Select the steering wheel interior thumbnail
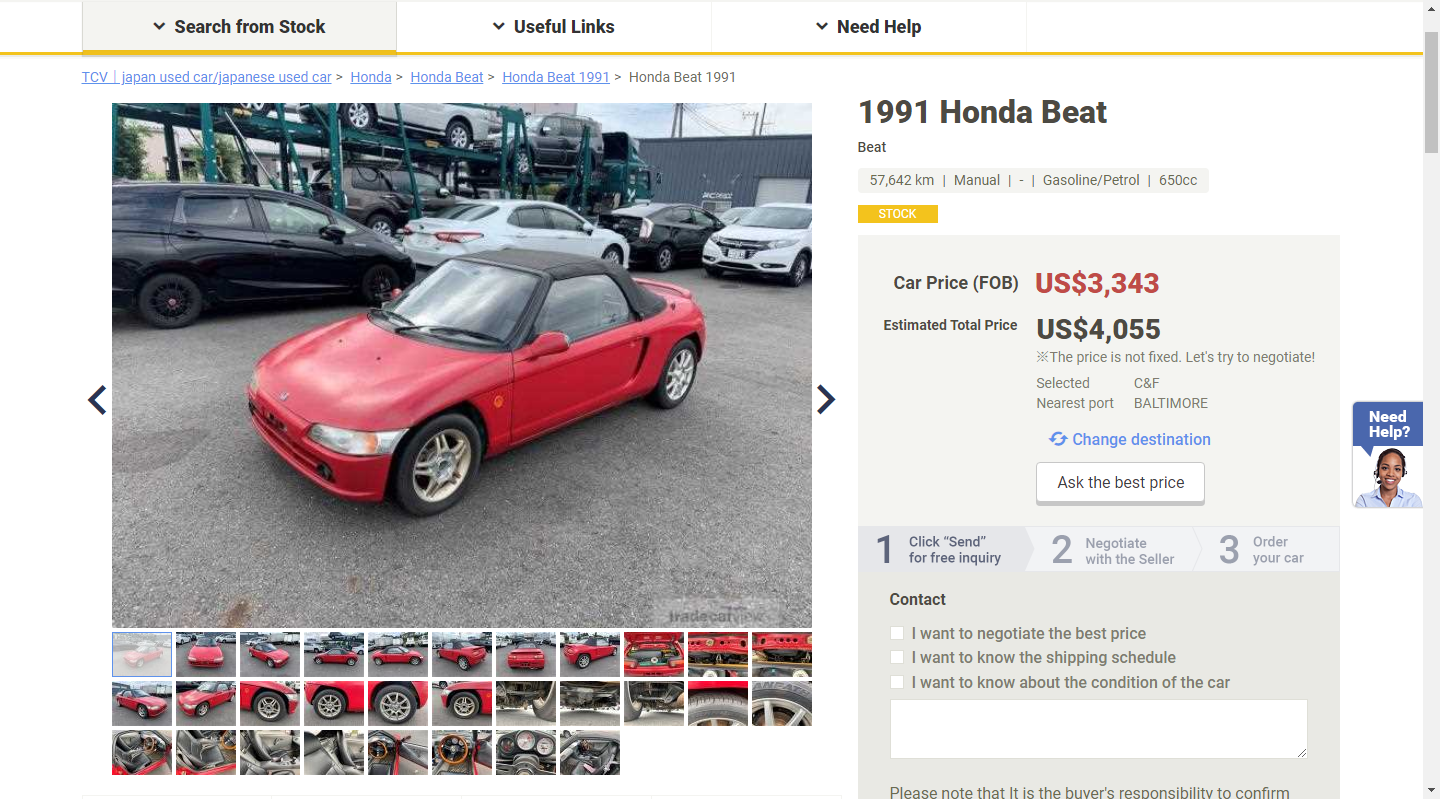 [x=462, y=752]
